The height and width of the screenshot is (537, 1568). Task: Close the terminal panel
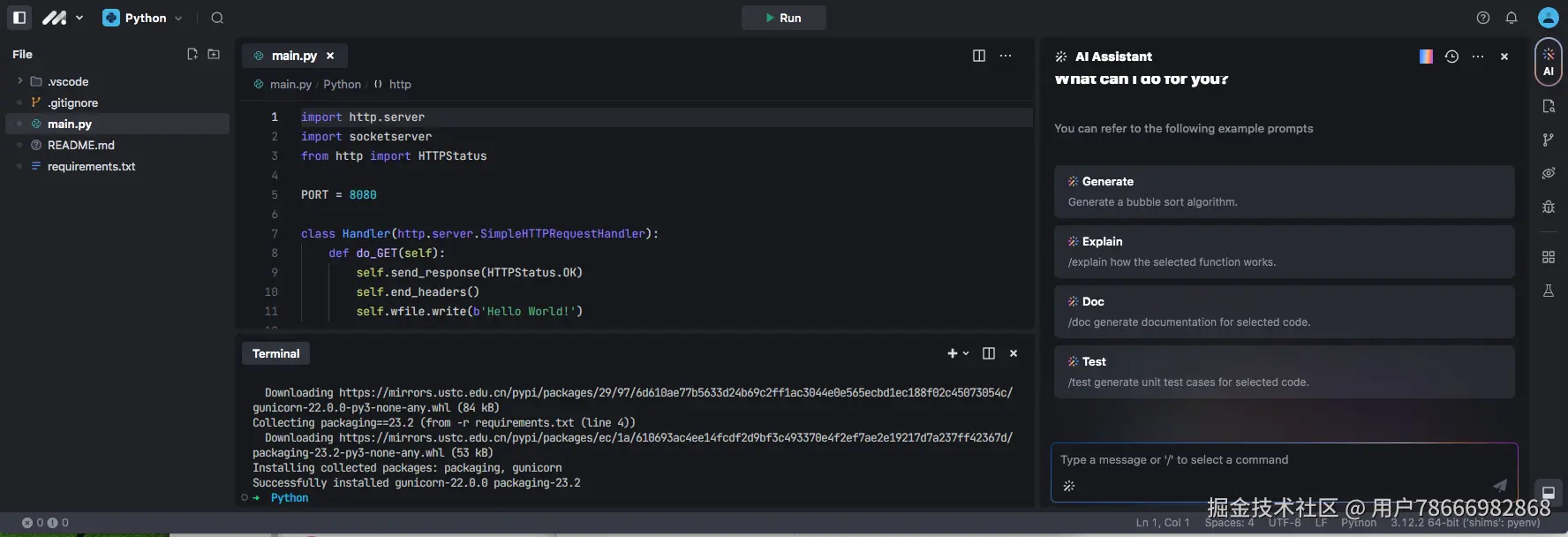(1014, 353)
